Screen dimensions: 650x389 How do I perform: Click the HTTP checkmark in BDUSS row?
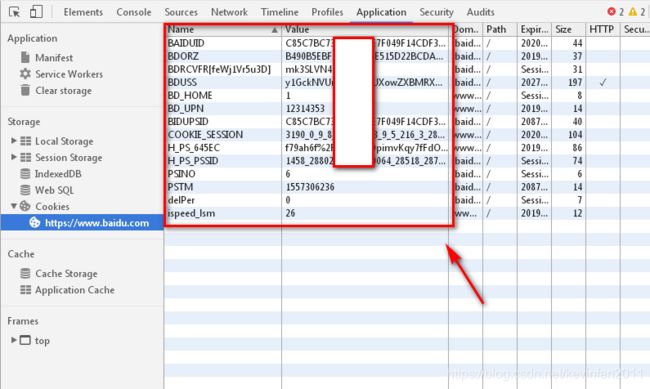coord(603,83)
